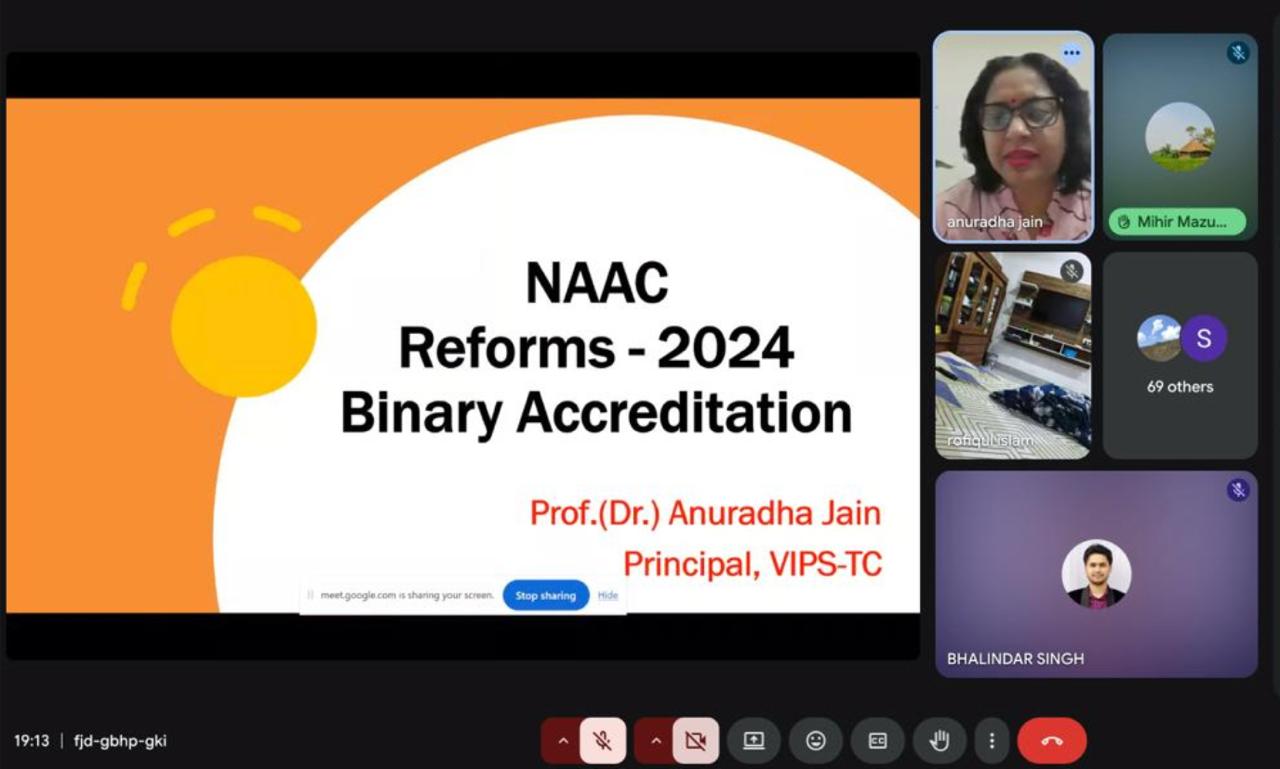This screenshot has width=1280, height=769.
Task: Click the drag handle on sharing notice
Action: click(310, 595)
